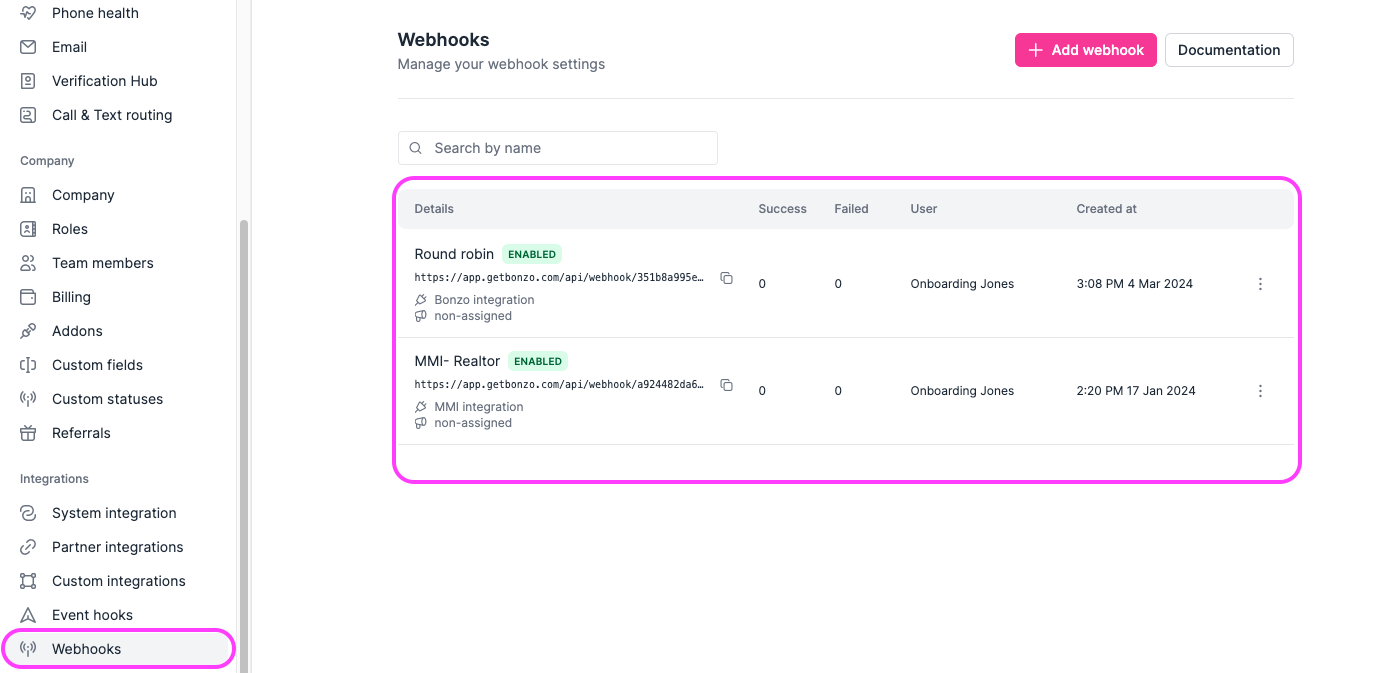Click the Event hooks sidebar icon
Screen dimensions: 1373x673
(28, 614)
